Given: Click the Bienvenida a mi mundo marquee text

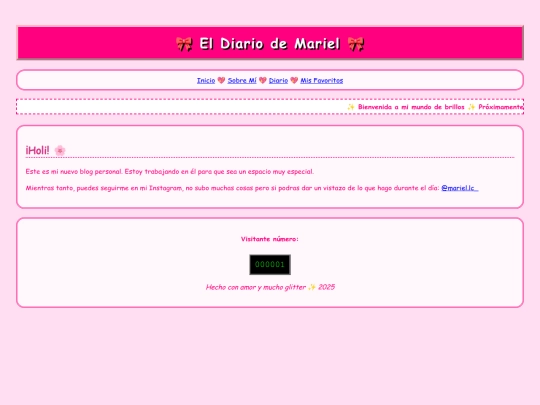Looking at the screenshot, I should pos(411,107).
